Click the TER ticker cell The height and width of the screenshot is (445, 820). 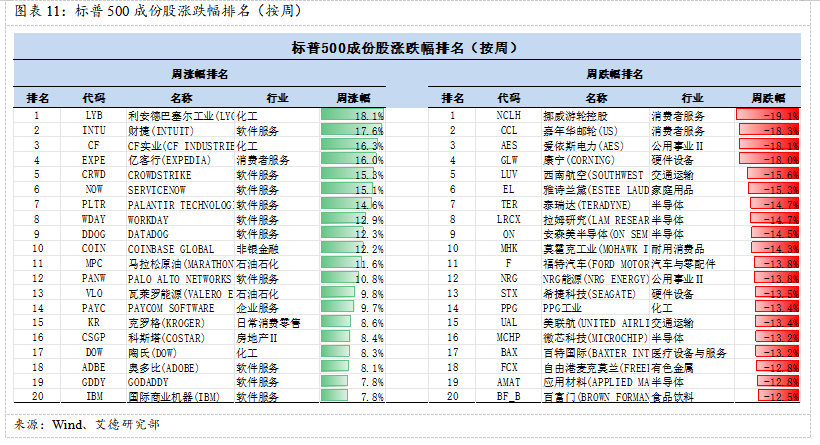coord(508,204)
